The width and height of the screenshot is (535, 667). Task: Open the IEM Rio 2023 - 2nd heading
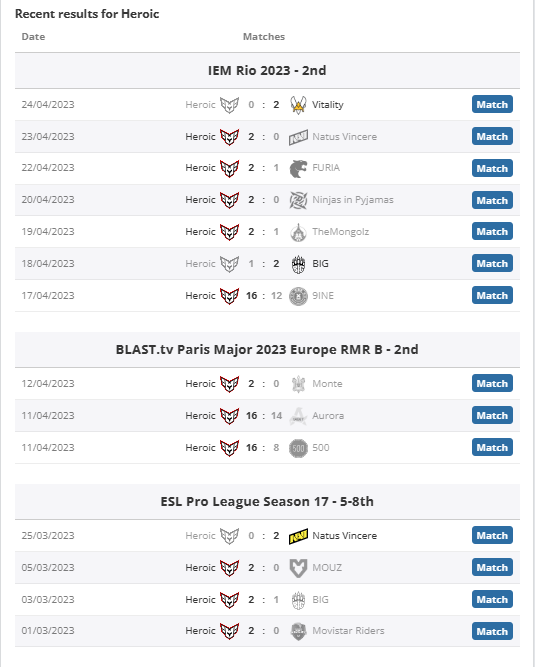267,71
